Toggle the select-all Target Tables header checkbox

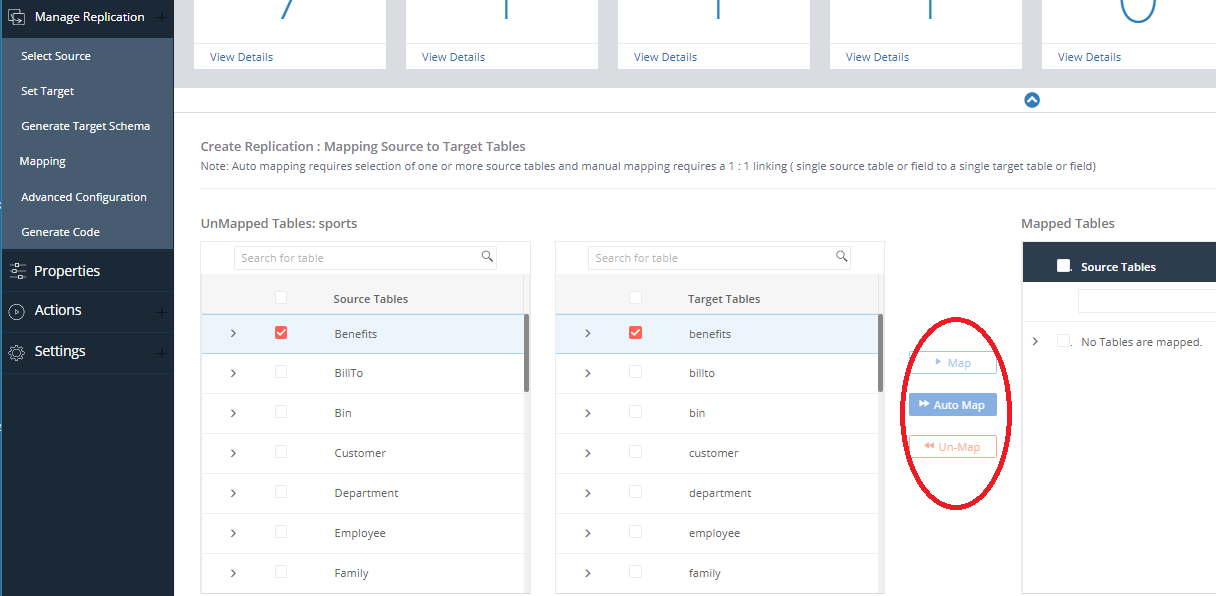pyautogui.click(x=635, y=298)
